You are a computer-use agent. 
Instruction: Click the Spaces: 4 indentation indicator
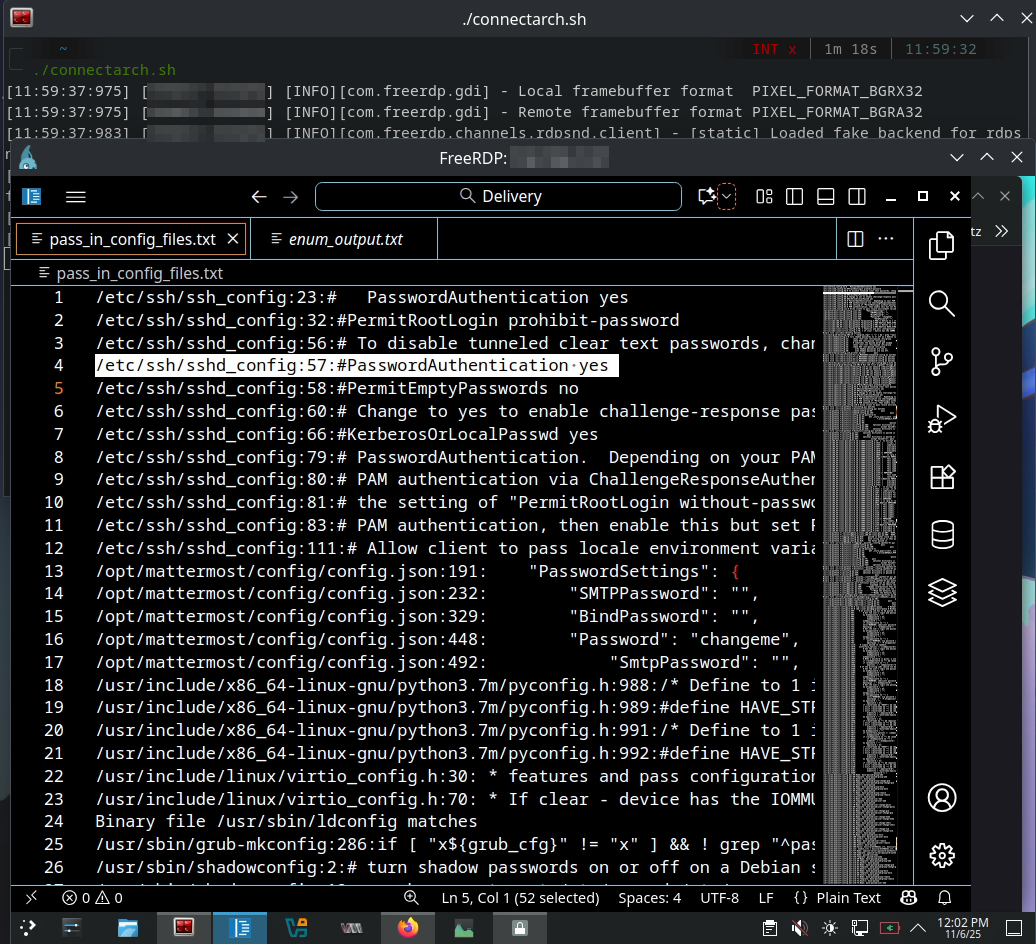pos(649,898)
